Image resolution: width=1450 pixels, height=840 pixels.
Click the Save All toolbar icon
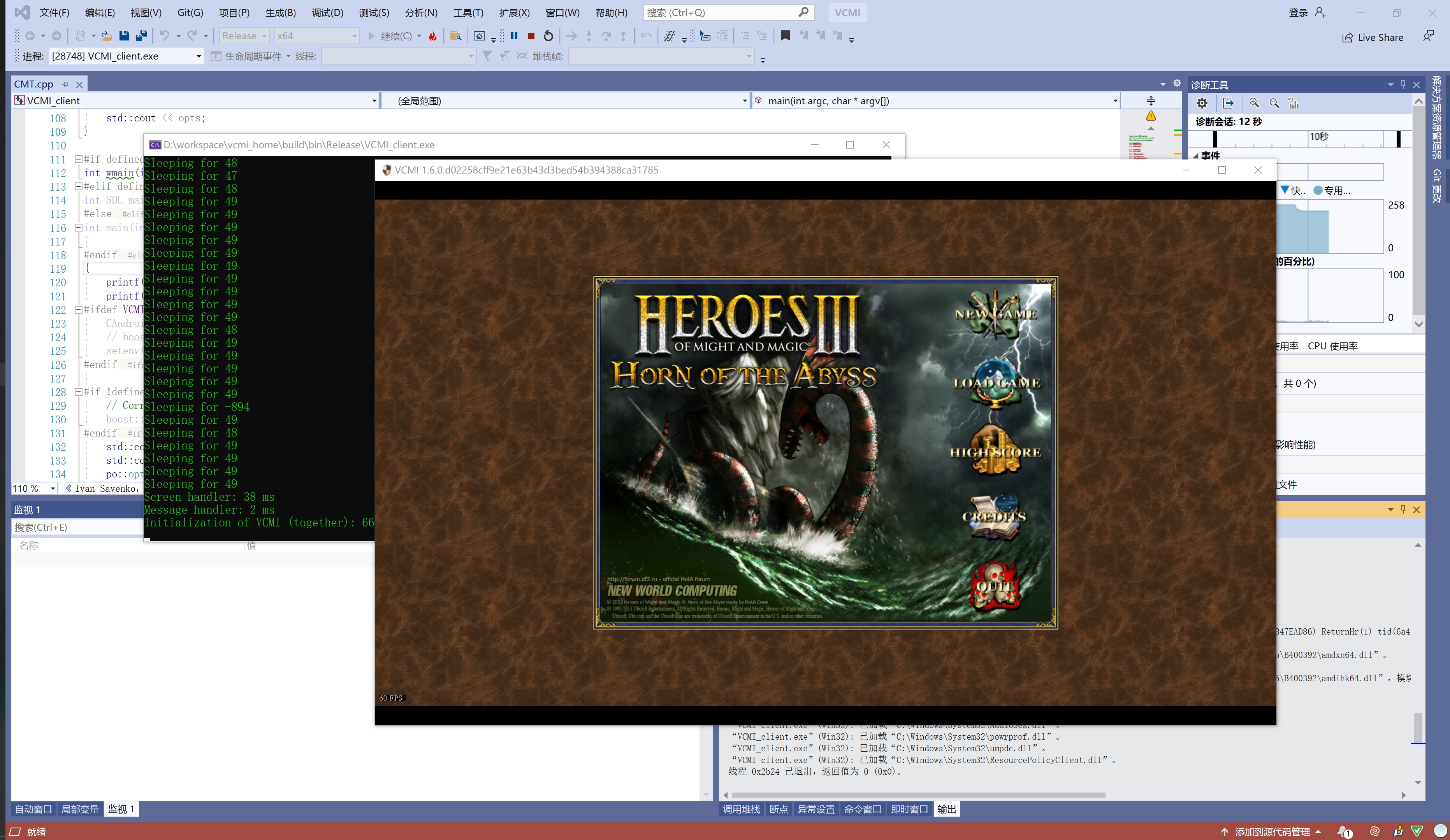(x=141, y=36)
